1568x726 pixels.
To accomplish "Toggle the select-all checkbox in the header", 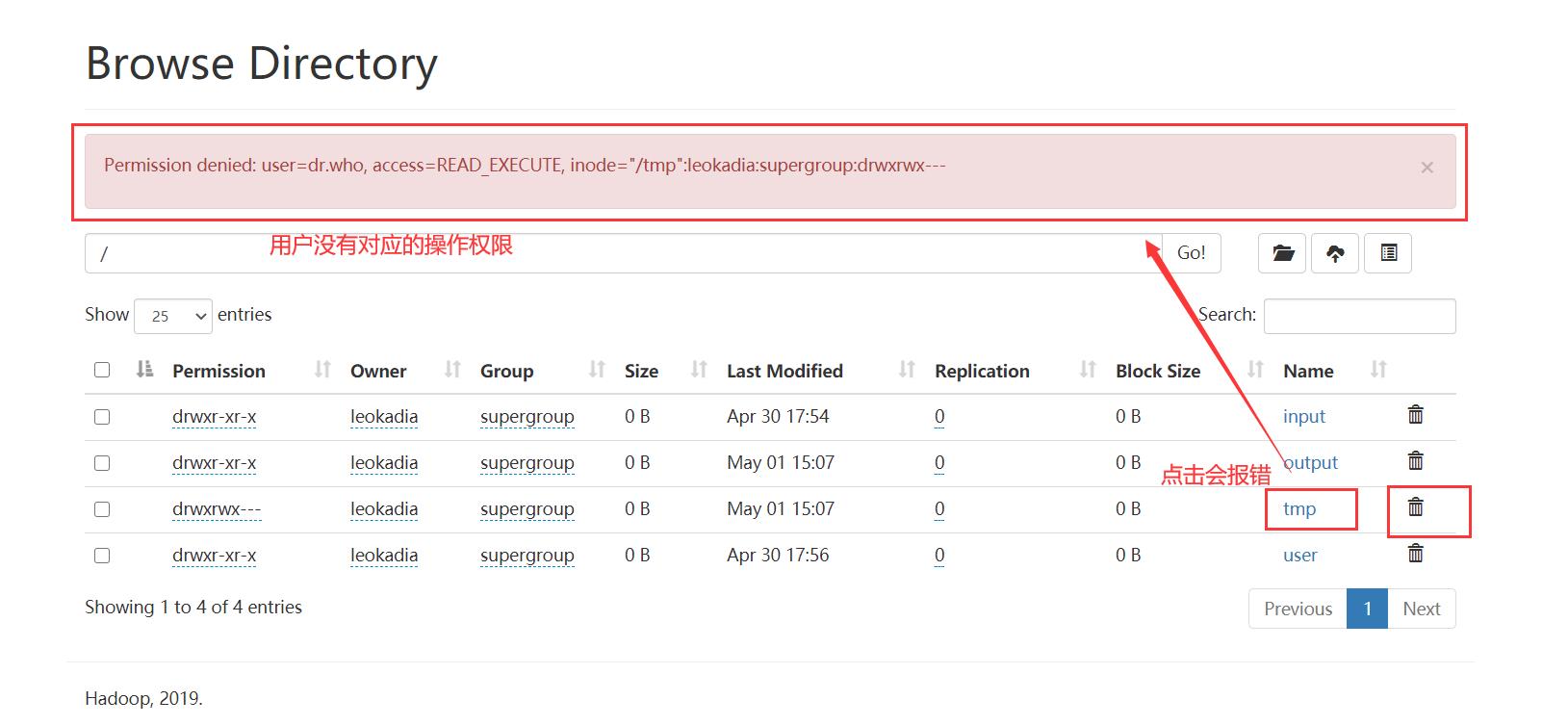I will pos(102,370).
